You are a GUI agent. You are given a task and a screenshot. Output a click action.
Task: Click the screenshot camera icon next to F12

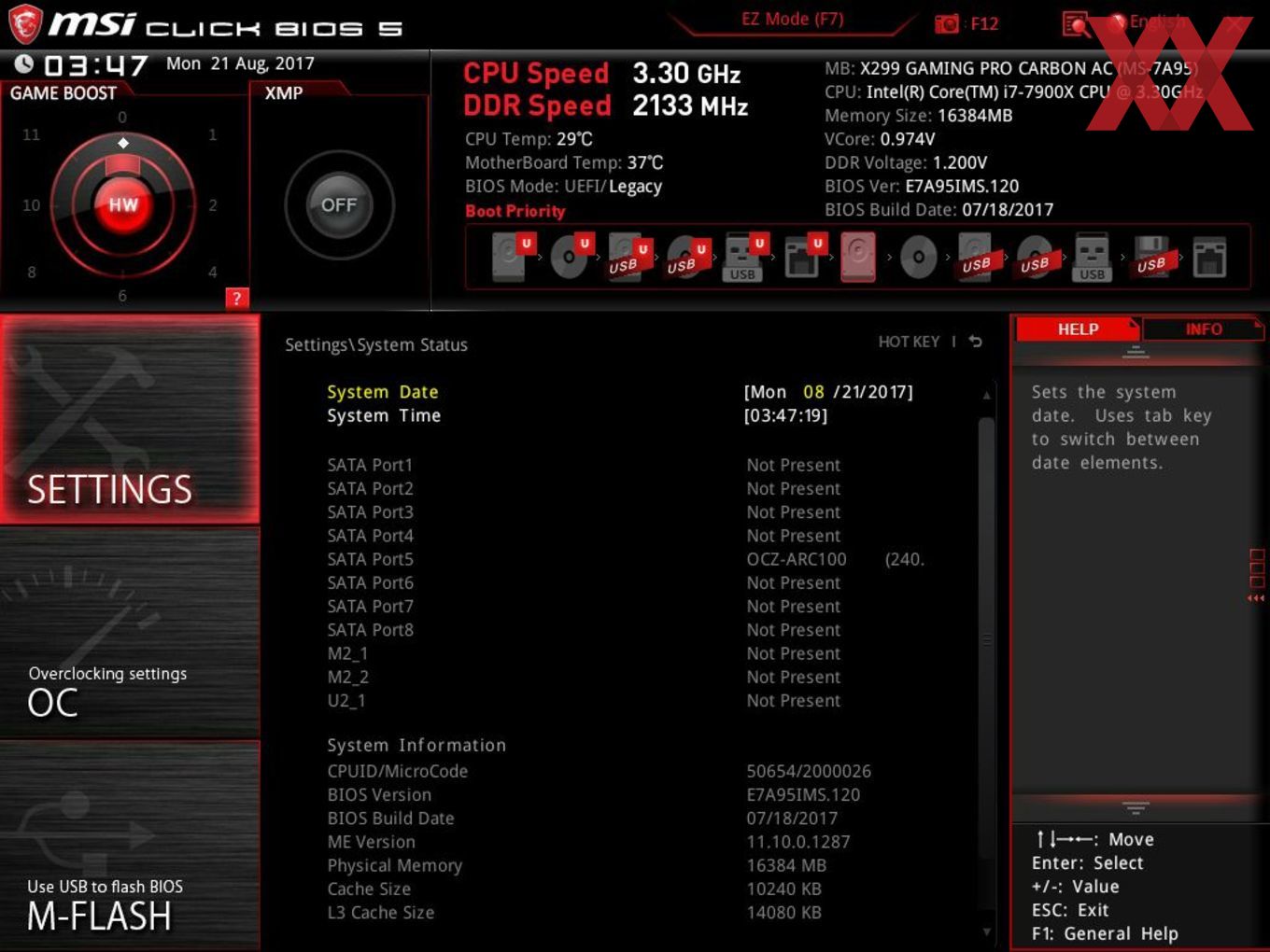pos(947,23)
